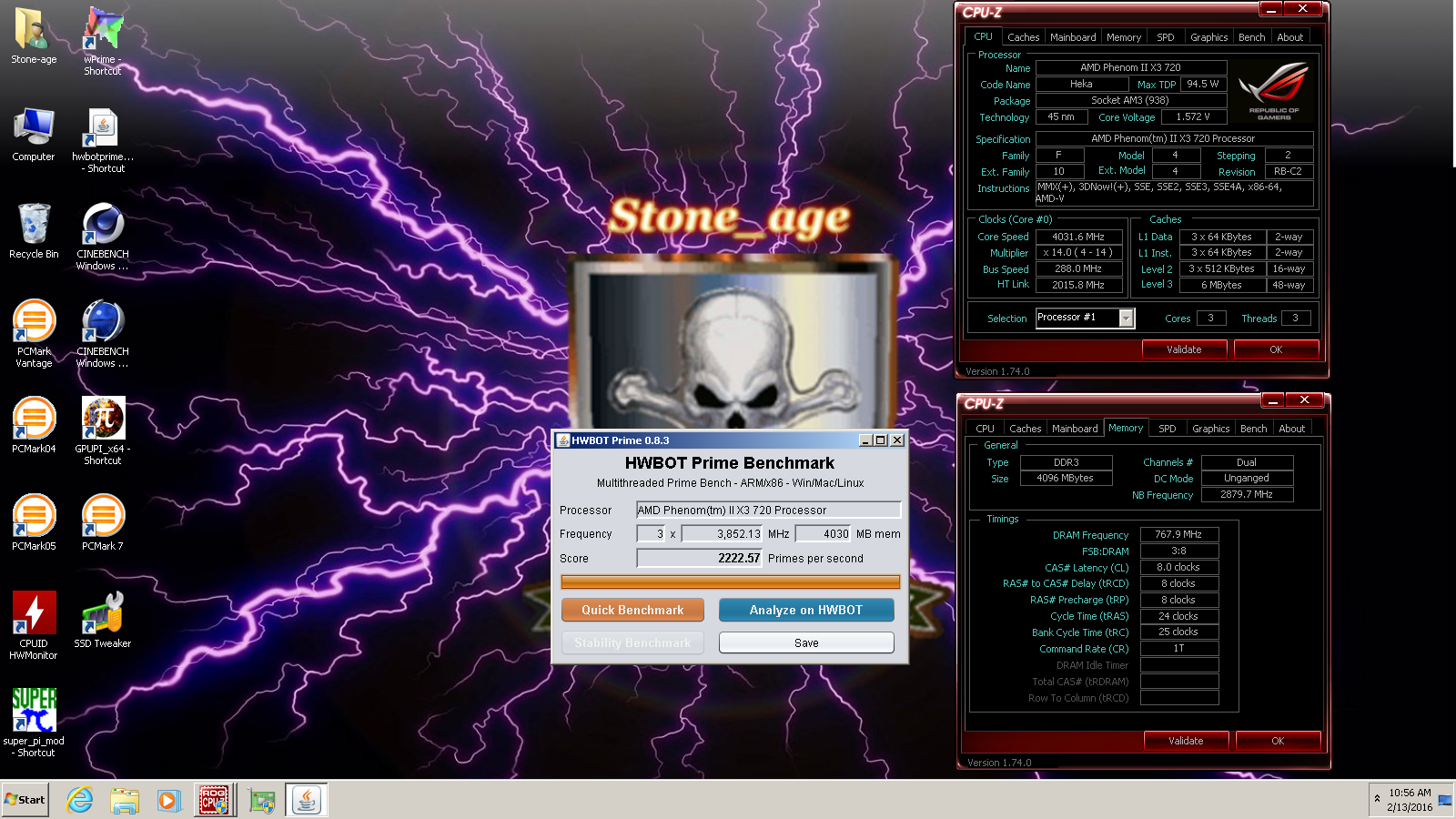The height and width of the screenshot is (819, 1456).
Task: Open PCMark05 desktop icon
Action: (x=34, y=522)
